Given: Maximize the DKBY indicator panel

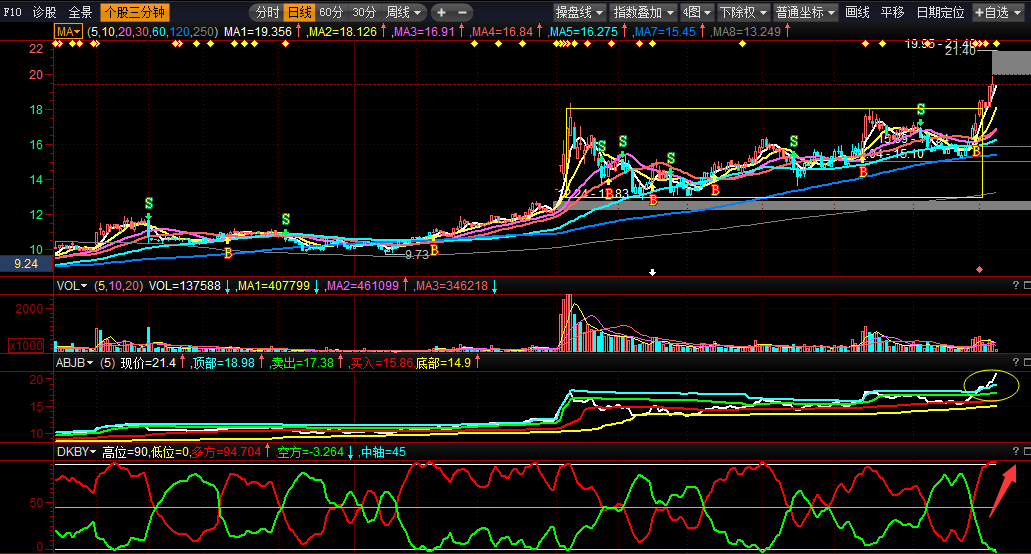Looking at the screenshot, I should click(1025, 452).
